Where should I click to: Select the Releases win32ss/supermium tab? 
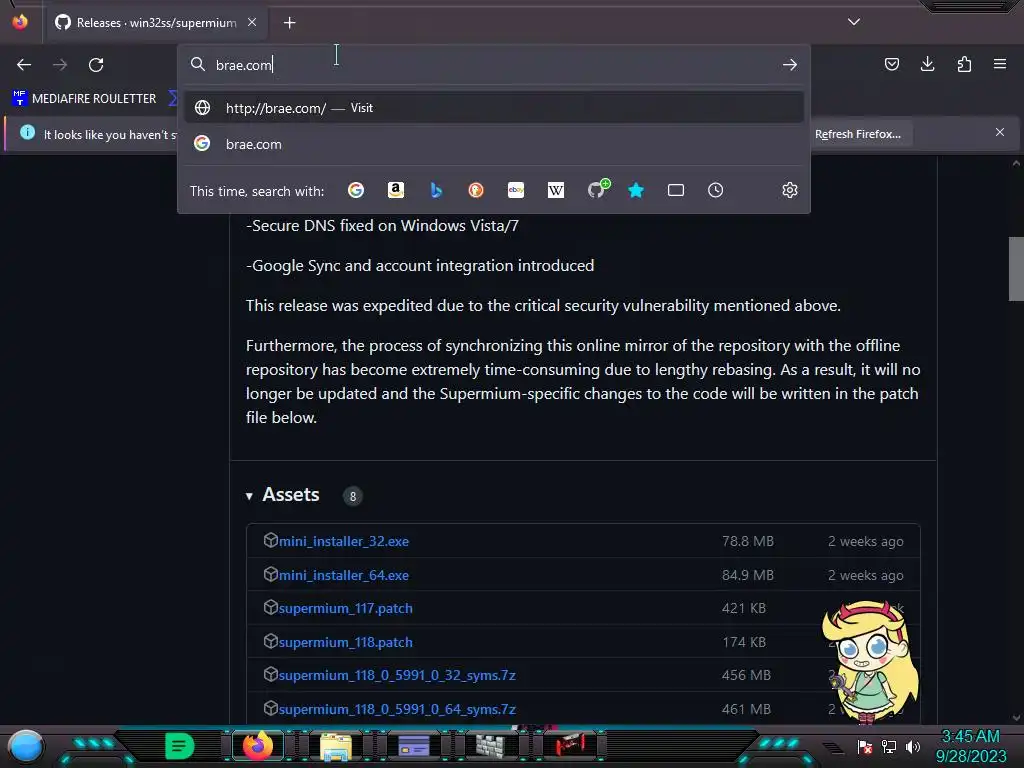155,23
